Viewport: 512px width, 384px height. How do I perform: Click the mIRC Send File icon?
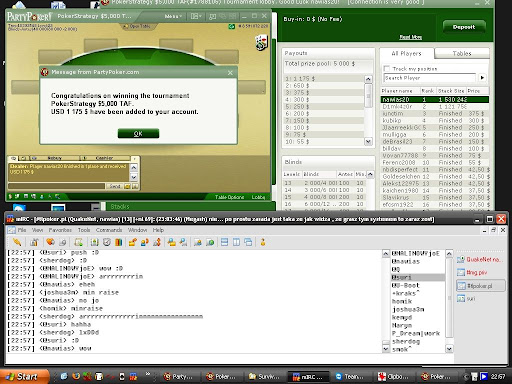(133, 242)
